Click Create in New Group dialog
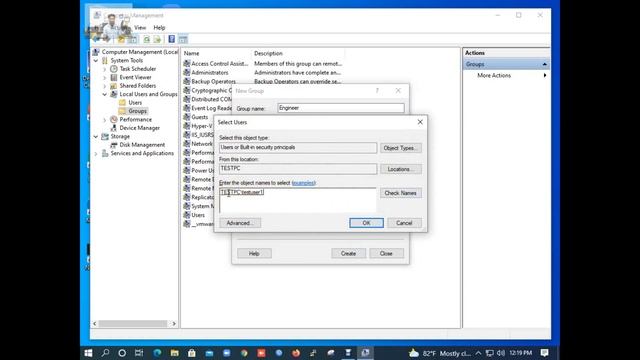The height and width of the screenshot is (360, 640). coord(348,253)
